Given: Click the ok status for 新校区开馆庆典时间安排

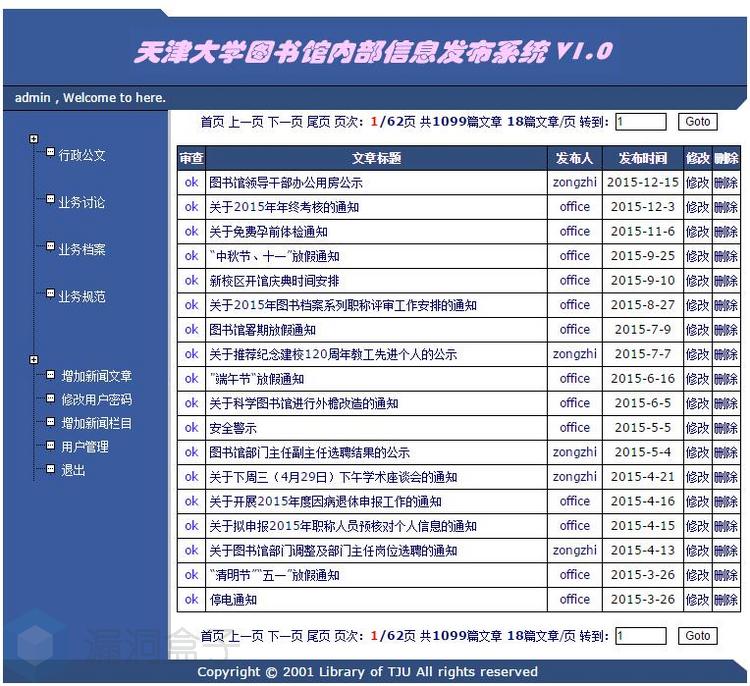Looking at the screenshot, I should pyautogui.click(x=191, y=281).
